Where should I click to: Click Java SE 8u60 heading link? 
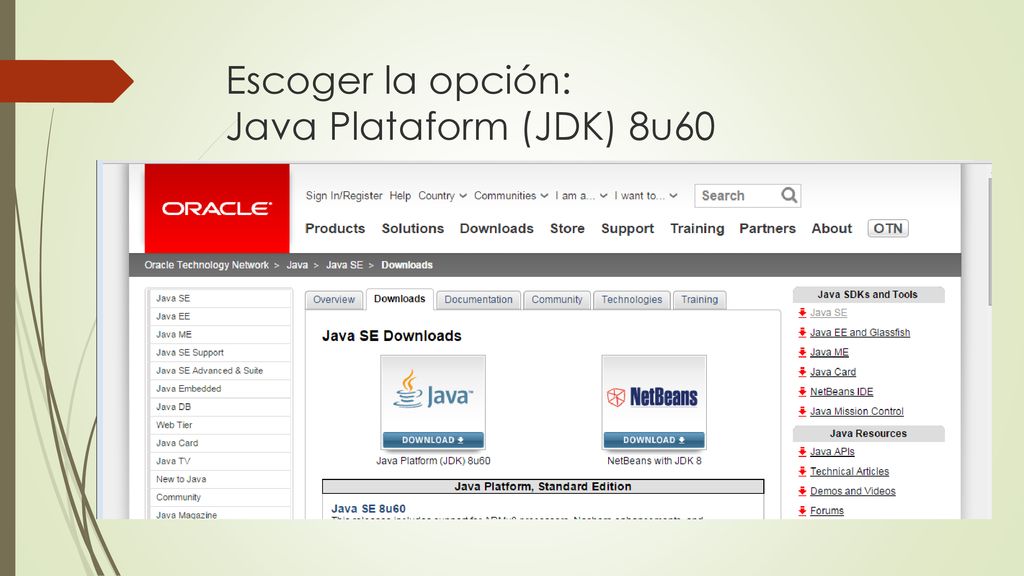click(x=368, y=508)
